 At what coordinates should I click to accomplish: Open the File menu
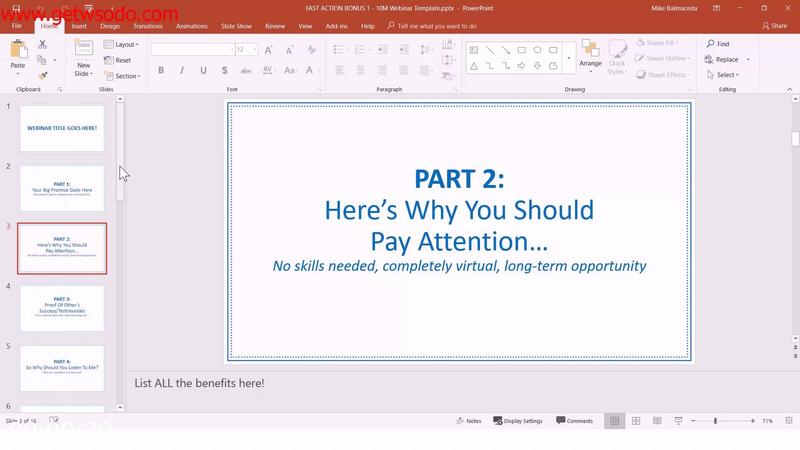[17, 26]
